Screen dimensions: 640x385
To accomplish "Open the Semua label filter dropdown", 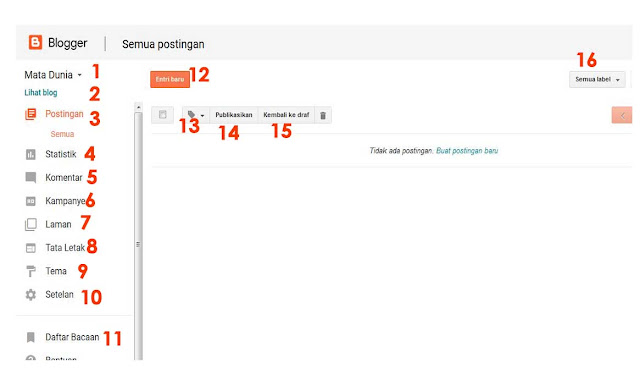I will (597, 79).
